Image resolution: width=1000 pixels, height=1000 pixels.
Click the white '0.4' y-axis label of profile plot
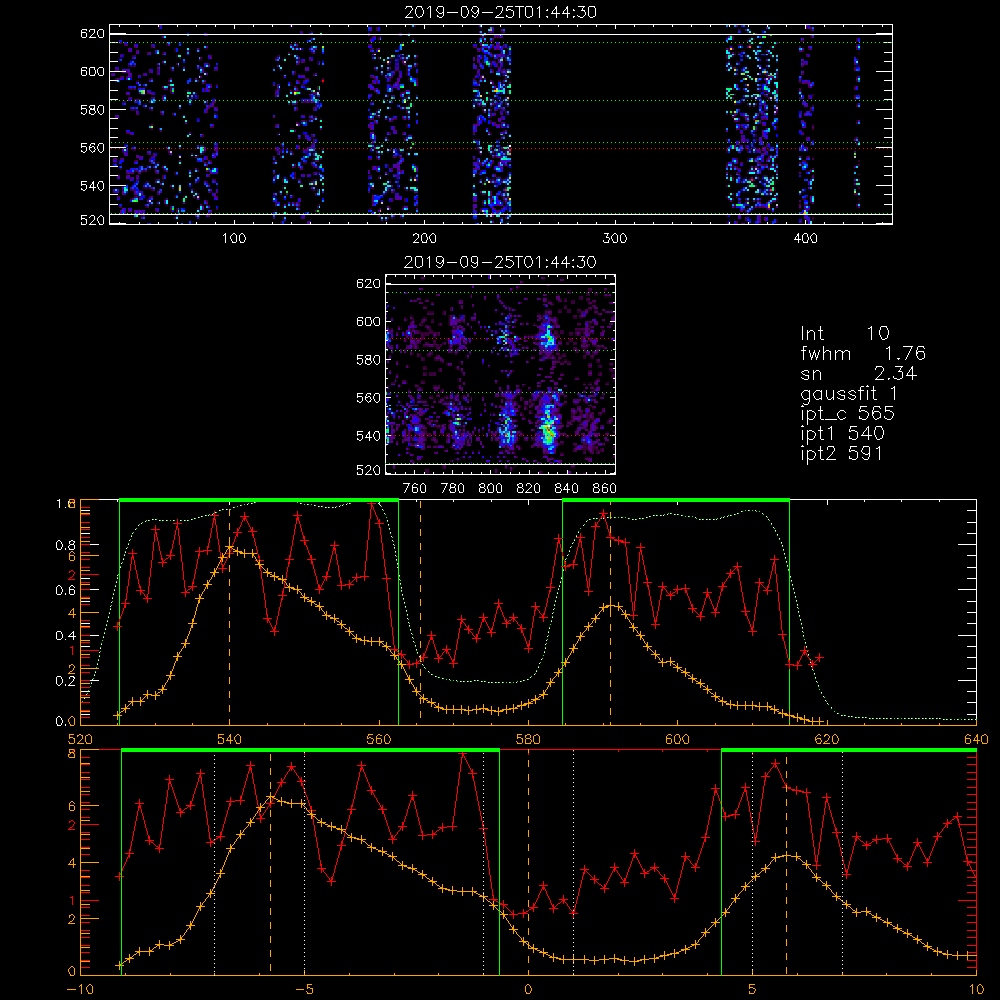pyautogui.click(x=67, y=636)
